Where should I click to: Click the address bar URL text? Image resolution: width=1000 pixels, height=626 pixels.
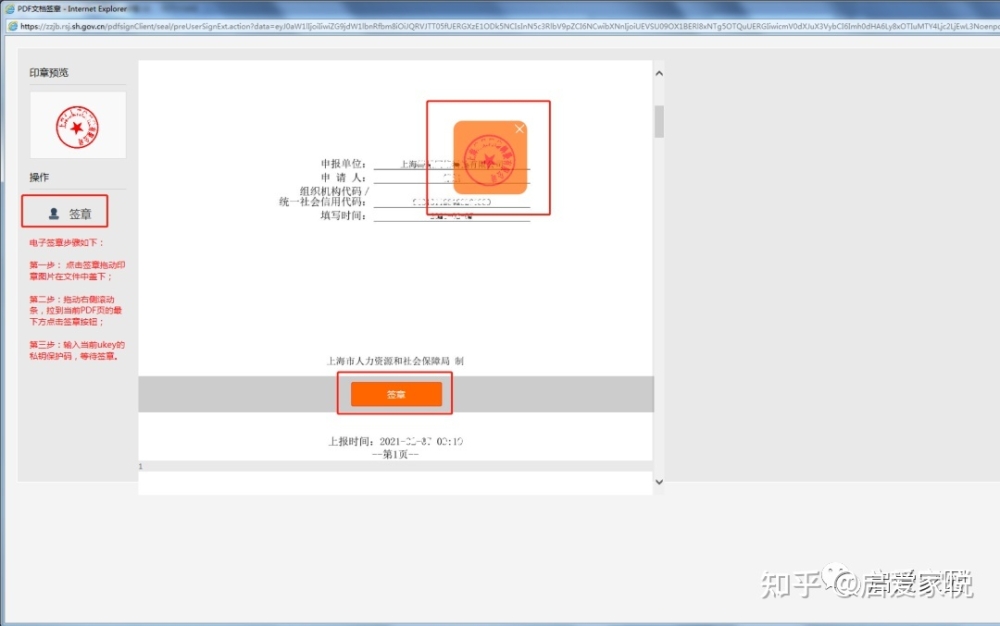509,26
